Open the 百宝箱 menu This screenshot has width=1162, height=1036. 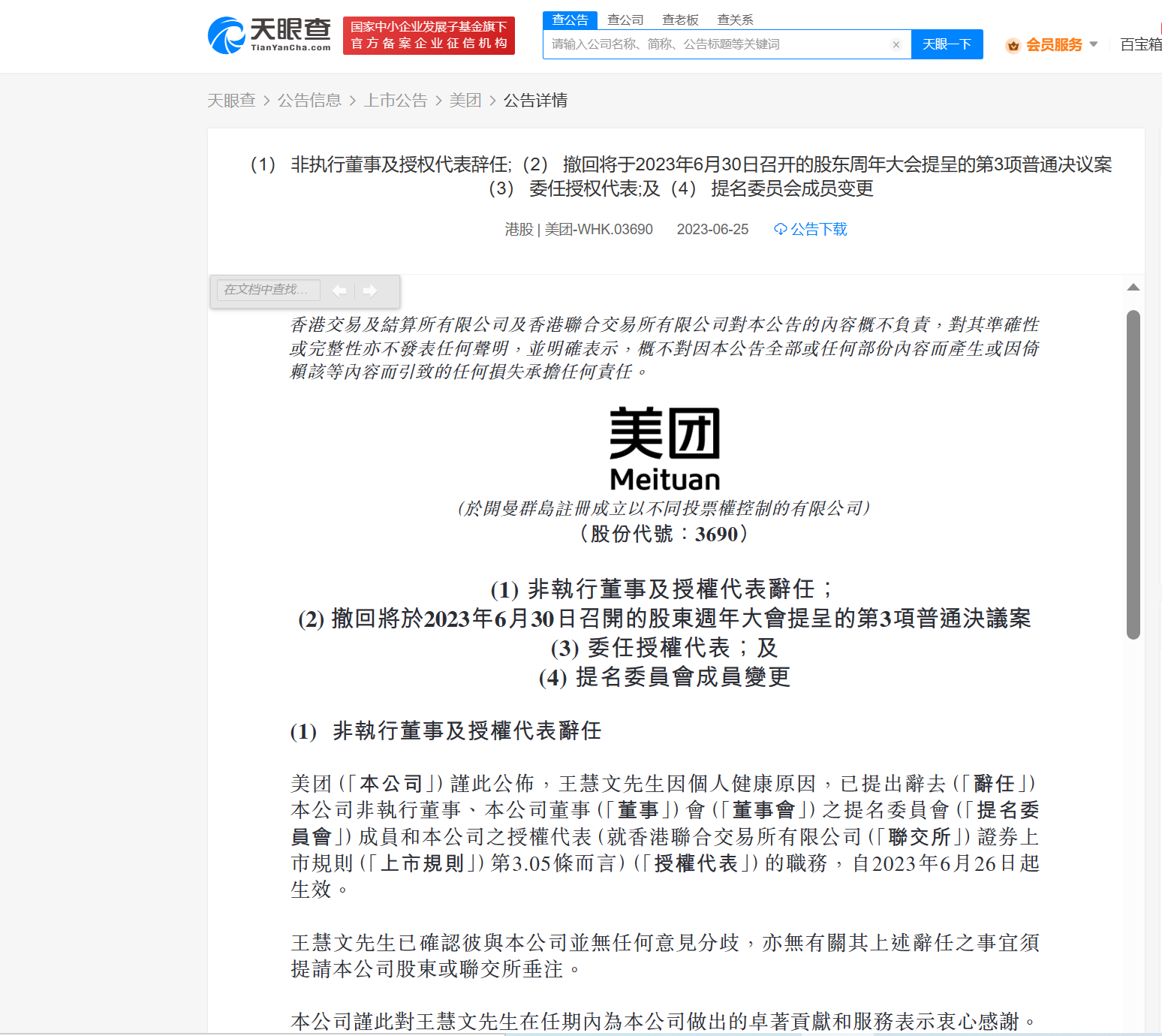click(1140, 44)
